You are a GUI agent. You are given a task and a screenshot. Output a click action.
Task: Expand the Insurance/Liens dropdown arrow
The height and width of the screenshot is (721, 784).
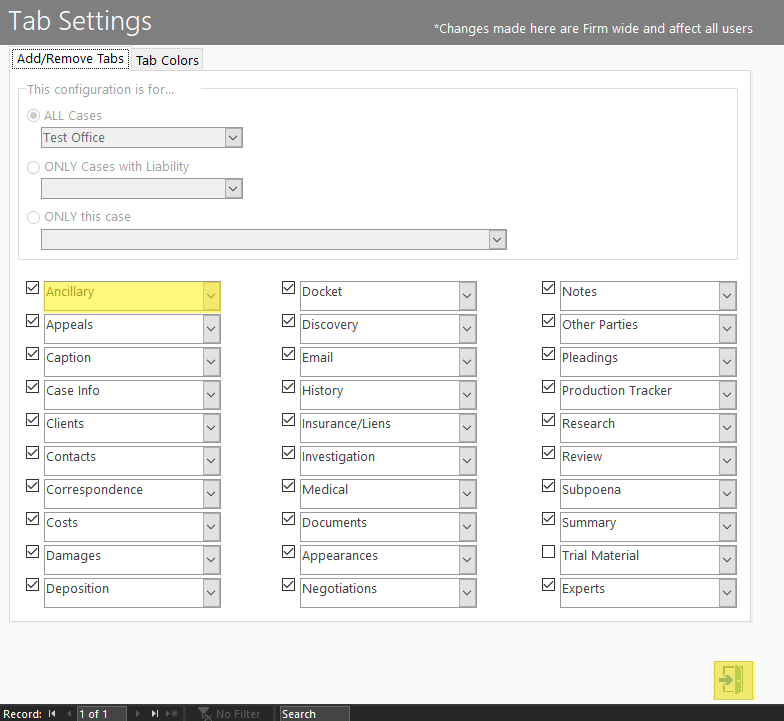tap(467, 428)
